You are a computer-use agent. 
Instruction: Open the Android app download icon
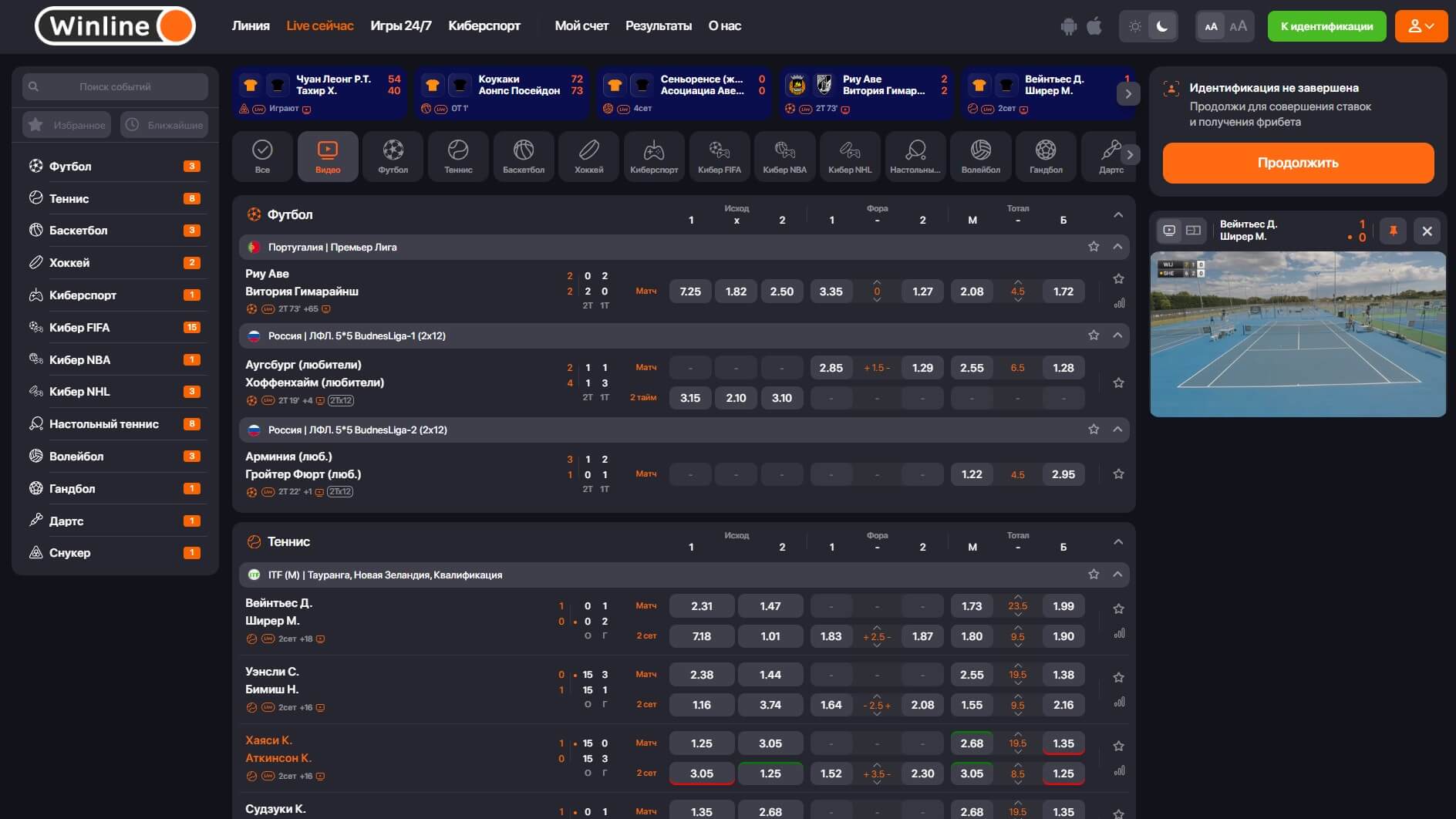point(1068,26)
